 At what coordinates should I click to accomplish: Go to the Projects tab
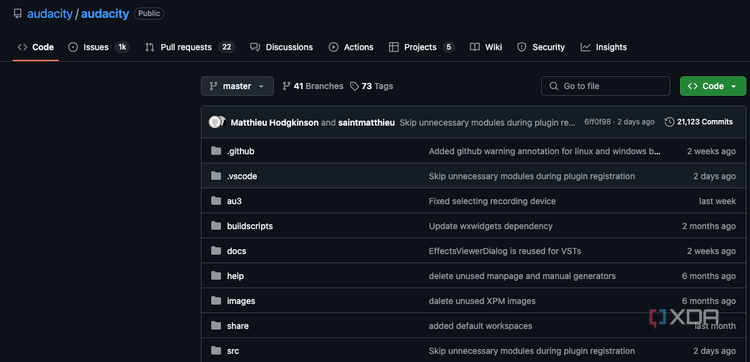tap(421, 47)
